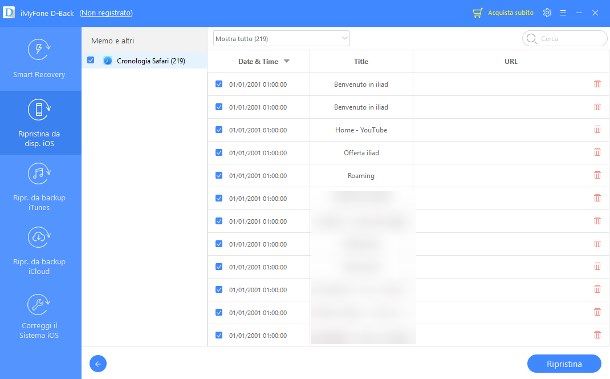The width and height of the screenshot is (610, 379).
Task: Select Ripristina da disp. iOS mode
Action: [39, 123]
